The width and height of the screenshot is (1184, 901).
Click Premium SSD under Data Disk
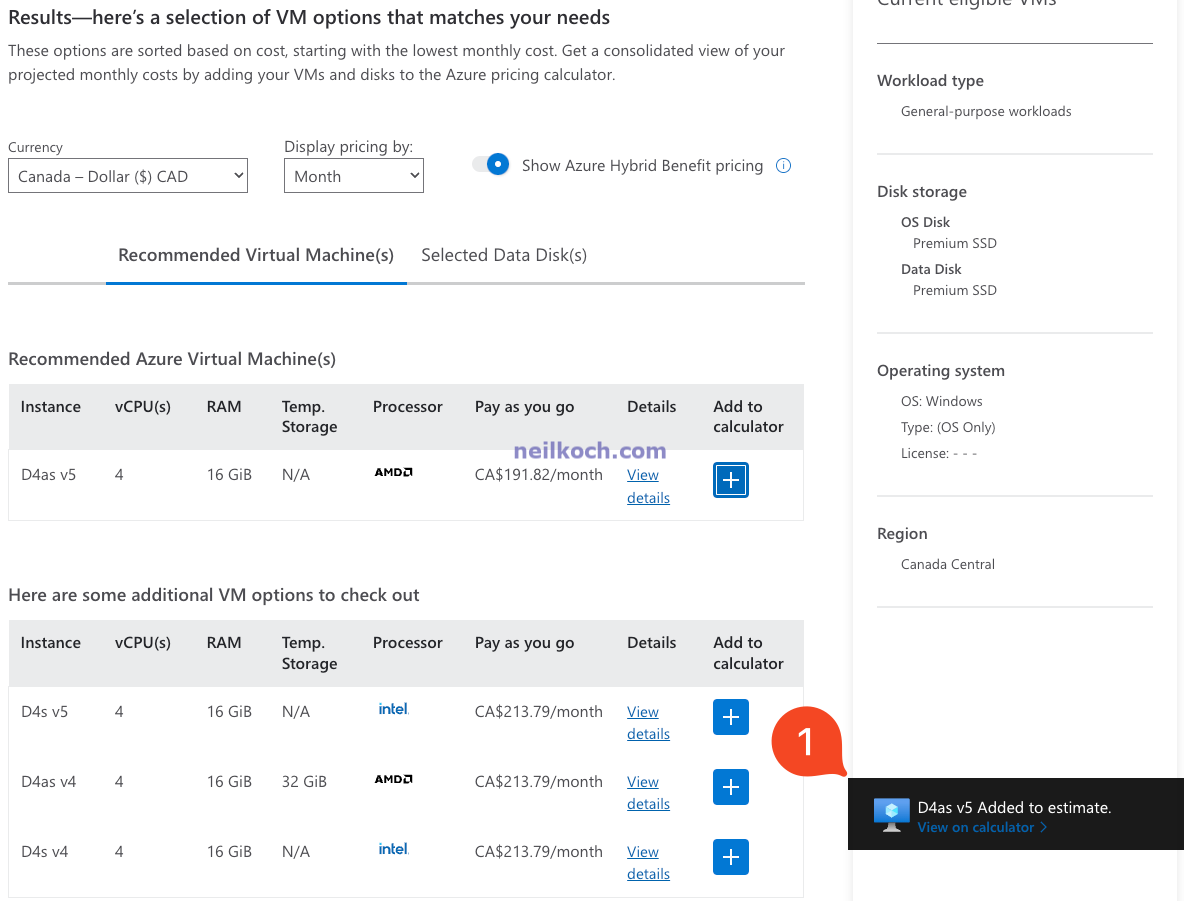coord(954,290)
